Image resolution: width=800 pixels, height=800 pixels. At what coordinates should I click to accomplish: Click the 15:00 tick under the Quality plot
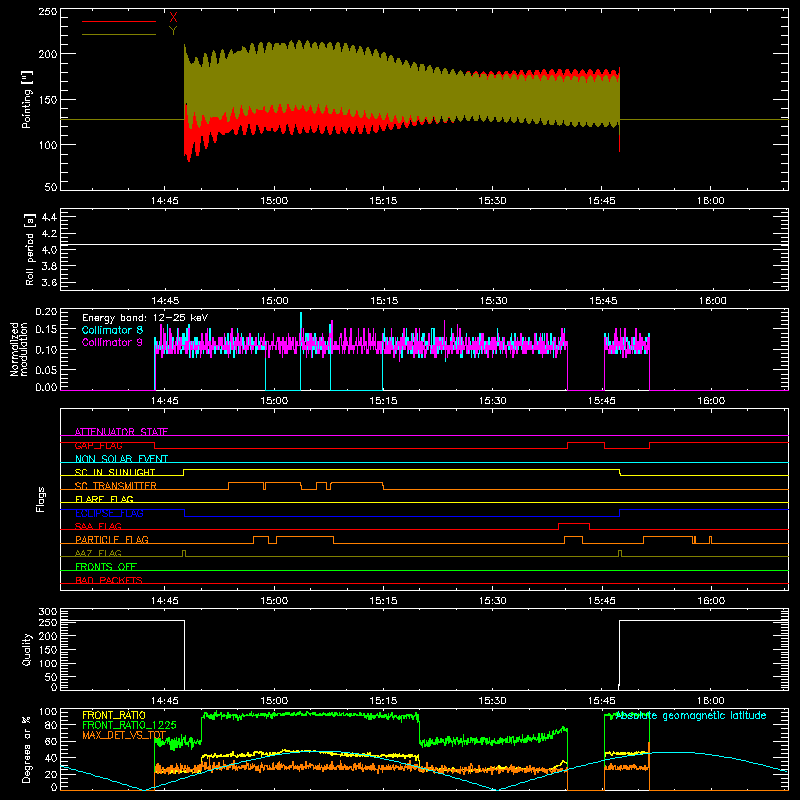point(274,701)
